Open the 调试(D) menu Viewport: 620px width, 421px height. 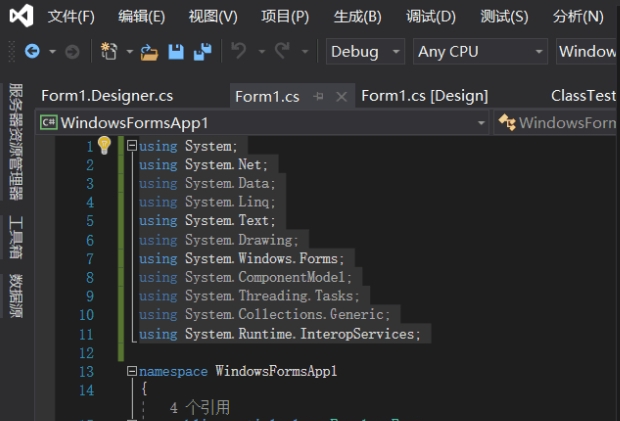coord(431,17)
